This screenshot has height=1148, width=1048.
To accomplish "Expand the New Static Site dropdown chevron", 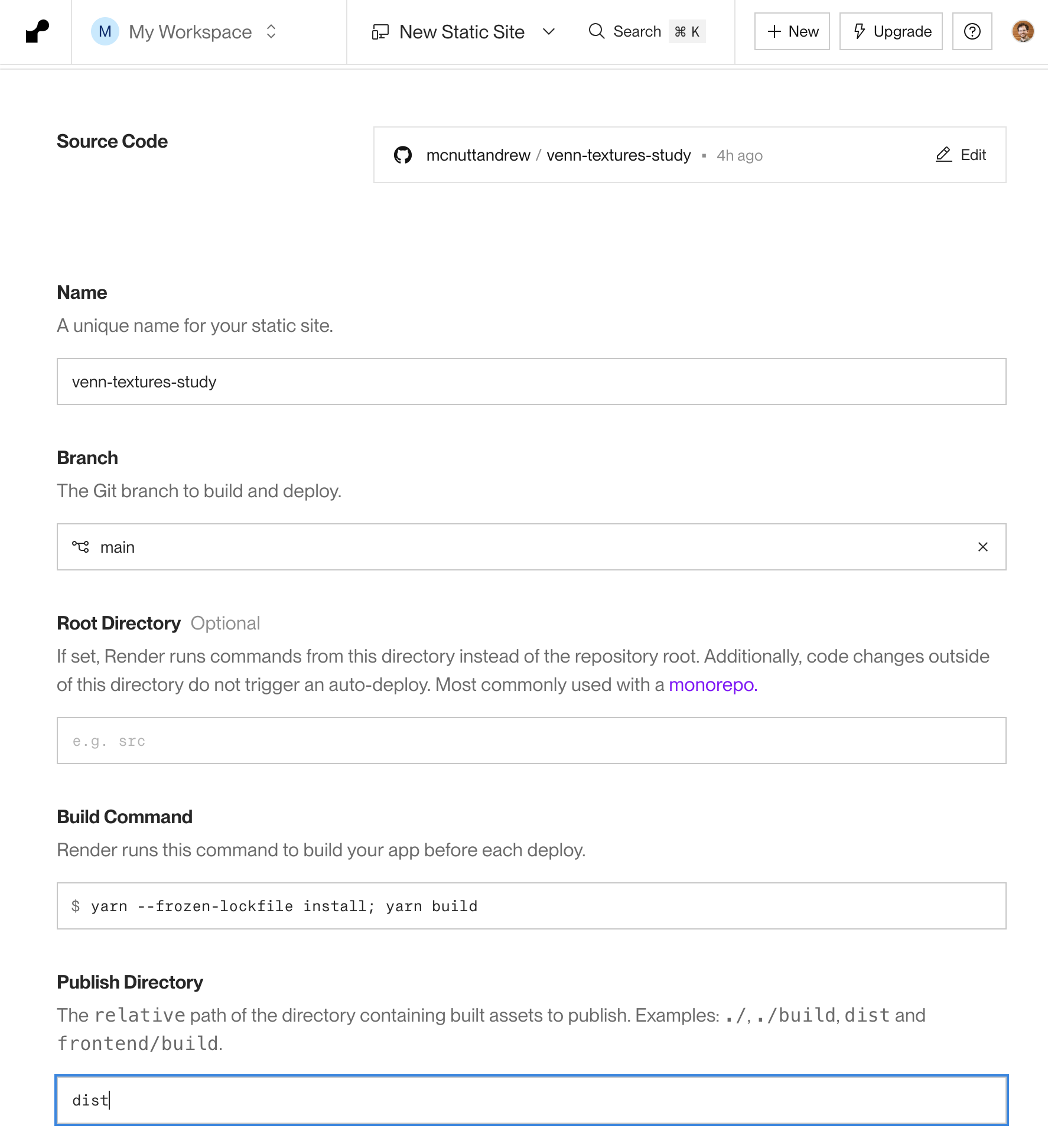I will [x=549, y=31].
